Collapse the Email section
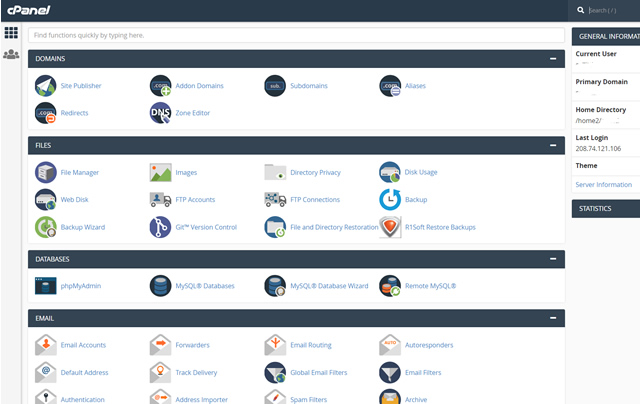The image size is (640, 404). 553,318
